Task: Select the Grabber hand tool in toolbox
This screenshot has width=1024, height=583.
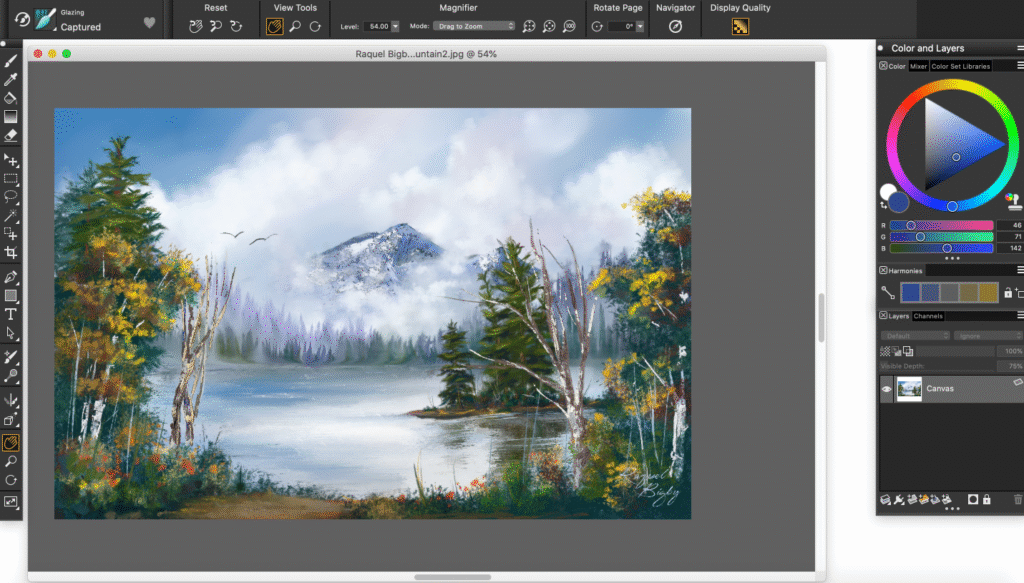Action: click(x=10, y=443)
